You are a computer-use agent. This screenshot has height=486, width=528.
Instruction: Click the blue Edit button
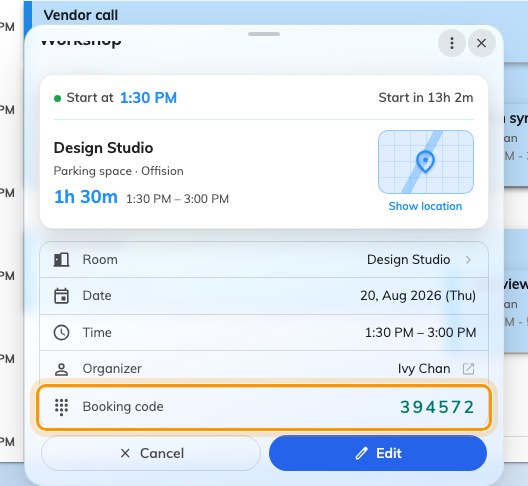click(x=378, y=453)
